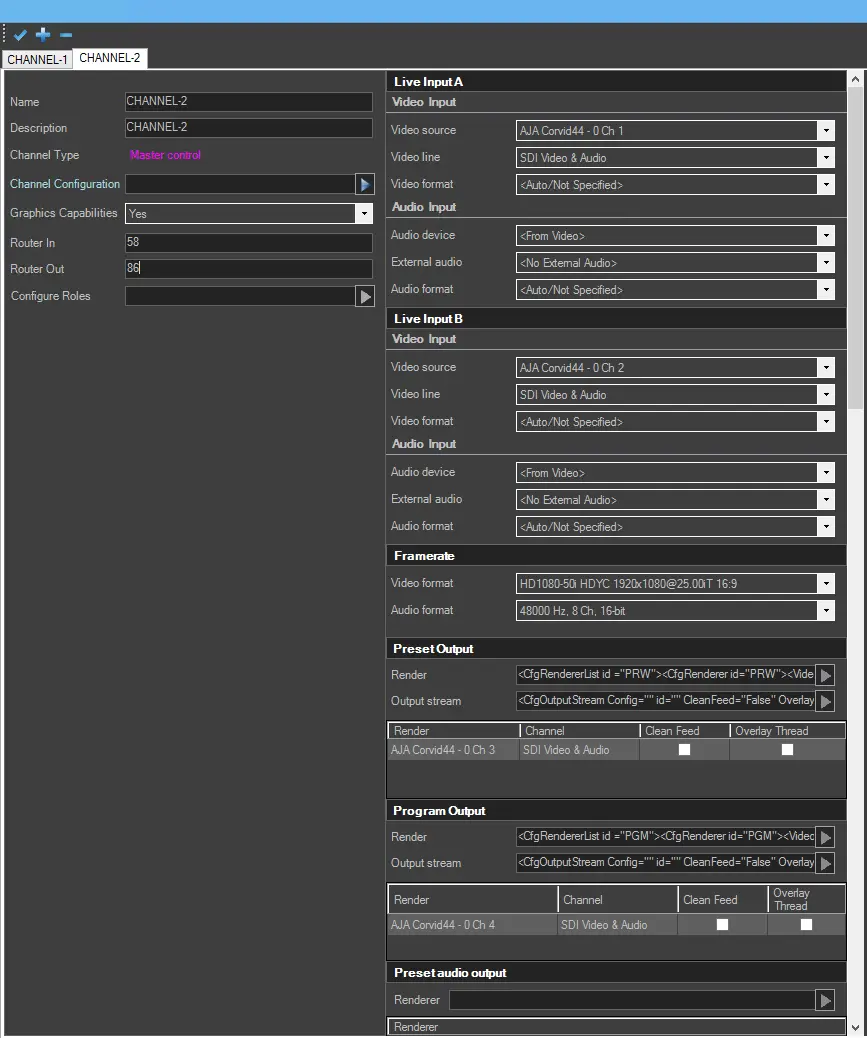Click the checkmark apply icon in toolbar
867x1038 pixels.
point(20,35)
